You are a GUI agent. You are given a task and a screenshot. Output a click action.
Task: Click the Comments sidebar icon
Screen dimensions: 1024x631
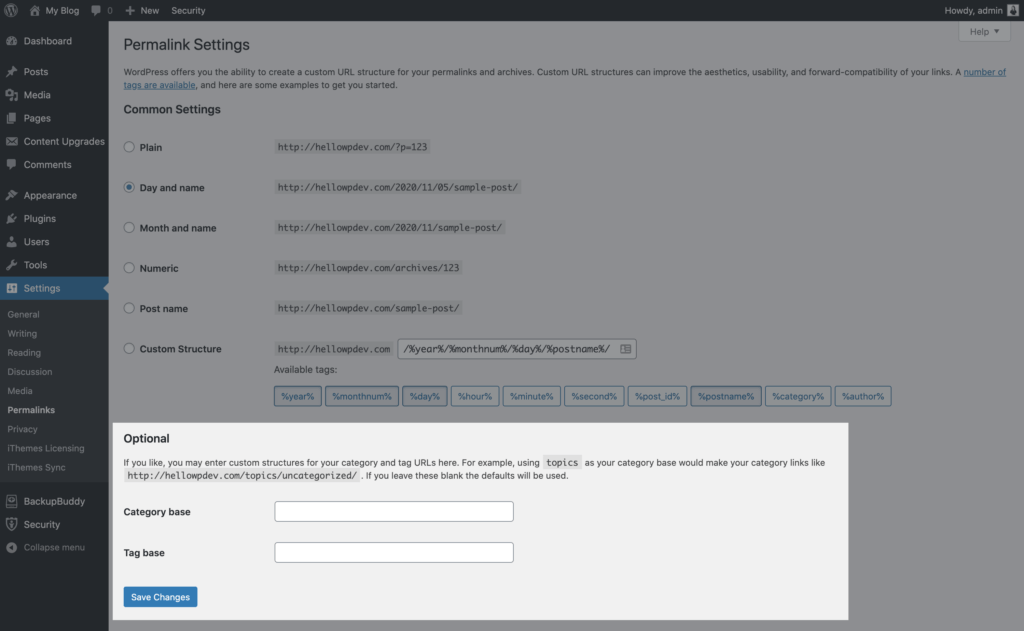click(x=12, y=165)
